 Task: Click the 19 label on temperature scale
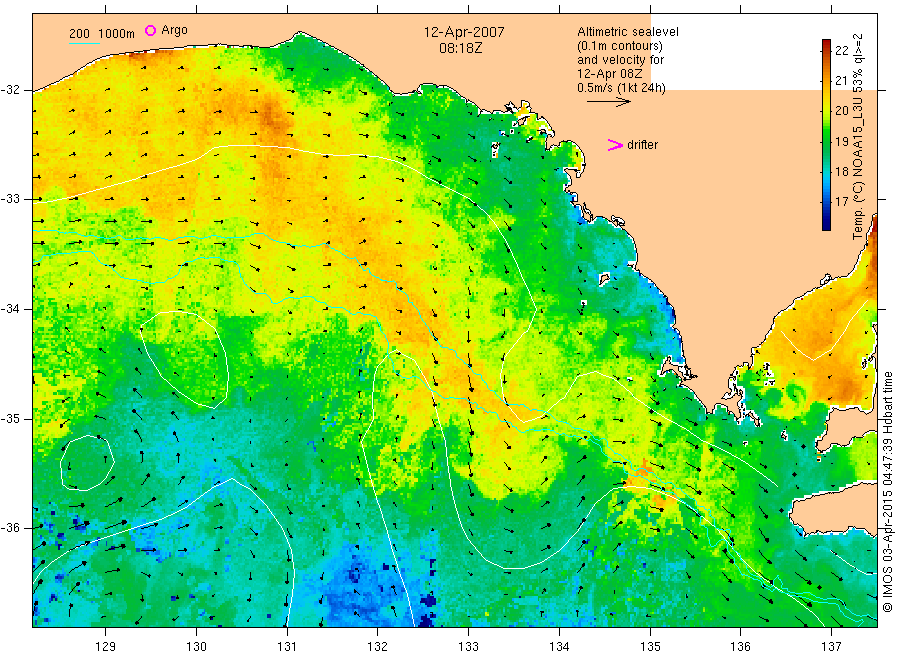pyautogui.click(x=841, y=141)
